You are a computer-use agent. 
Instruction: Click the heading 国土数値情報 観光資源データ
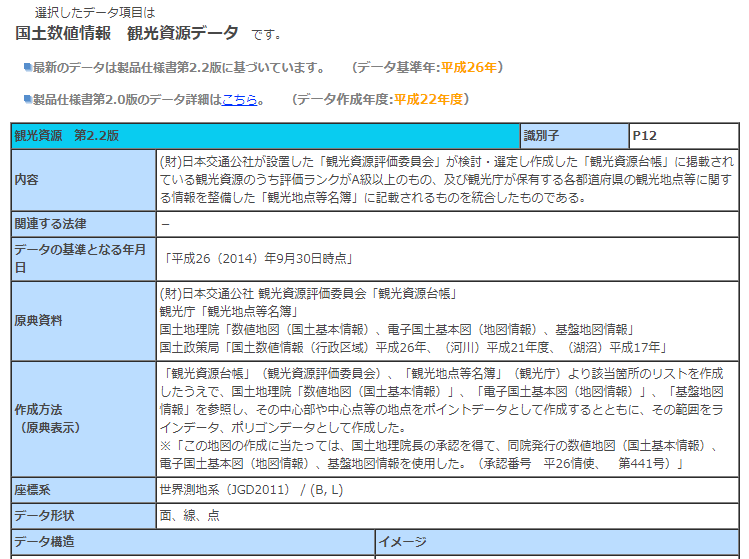127,33
